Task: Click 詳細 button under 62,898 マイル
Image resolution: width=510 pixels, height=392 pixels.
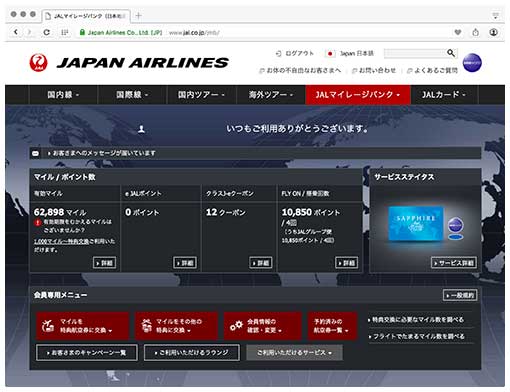Action: tap(105, 263)
